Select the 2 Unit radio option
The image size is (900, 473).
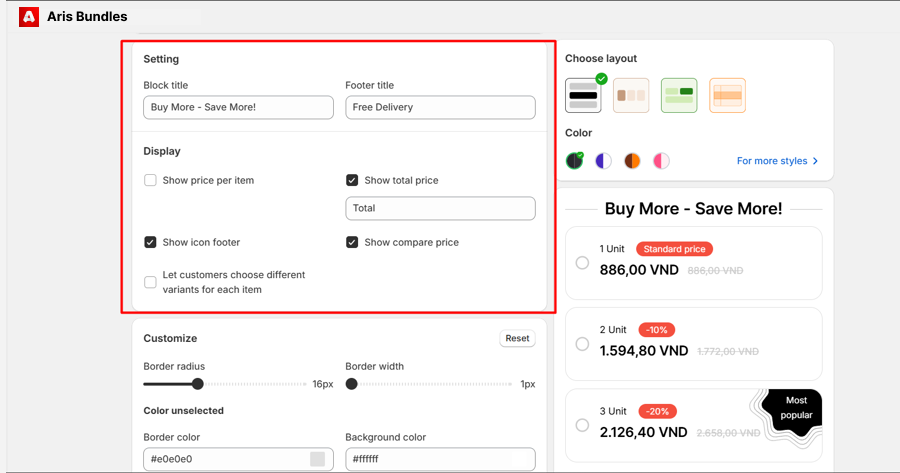pos(582,344)
